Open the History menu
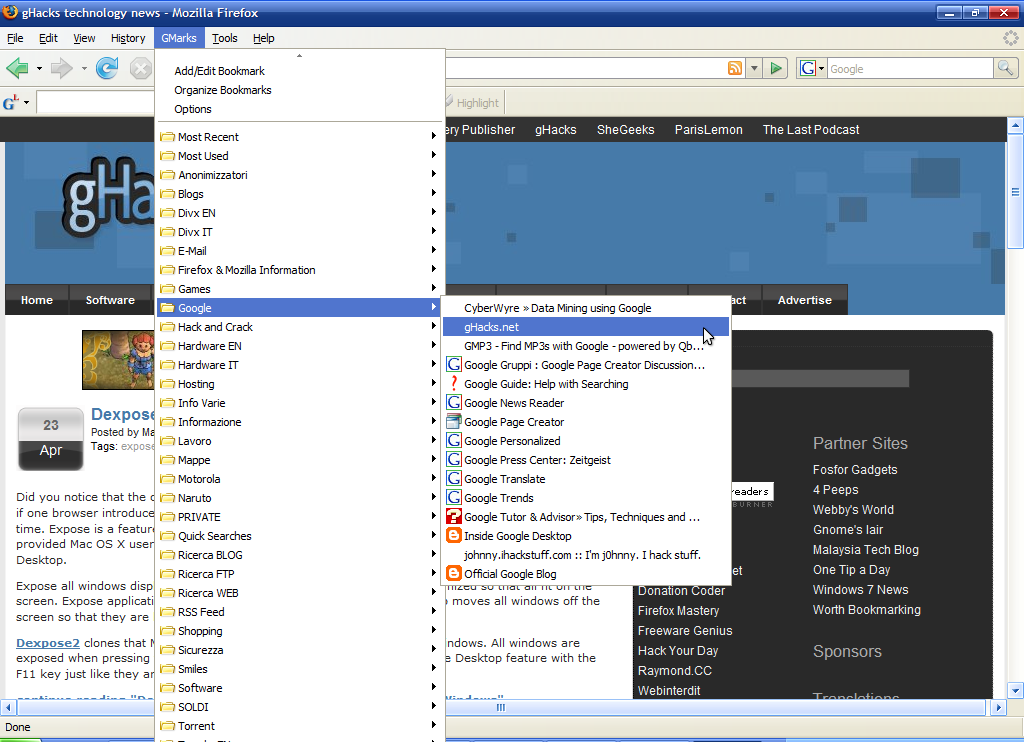Screen dimensions: 1024x742 click(x=128, y=38)
